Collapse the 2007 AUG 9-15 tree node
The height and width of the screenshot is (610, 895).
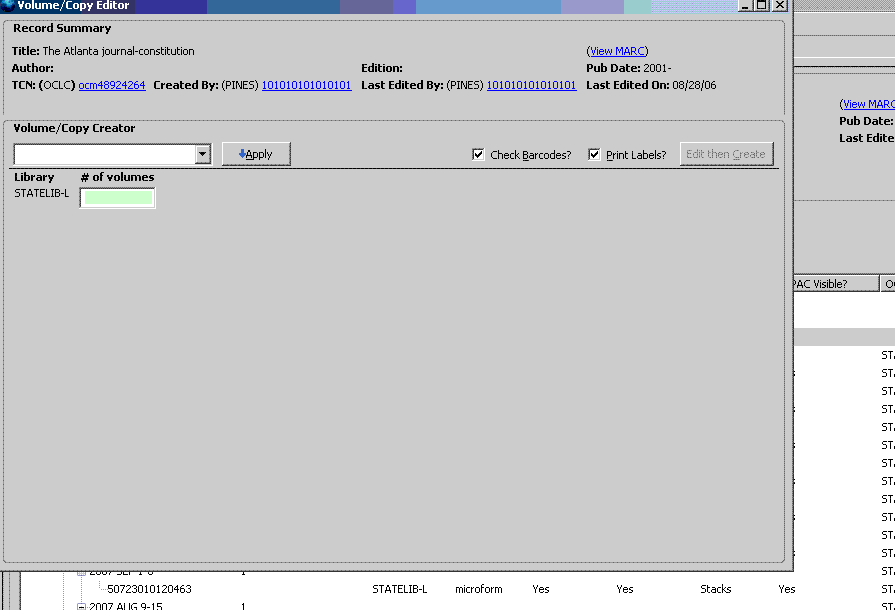tap(82, 606)
